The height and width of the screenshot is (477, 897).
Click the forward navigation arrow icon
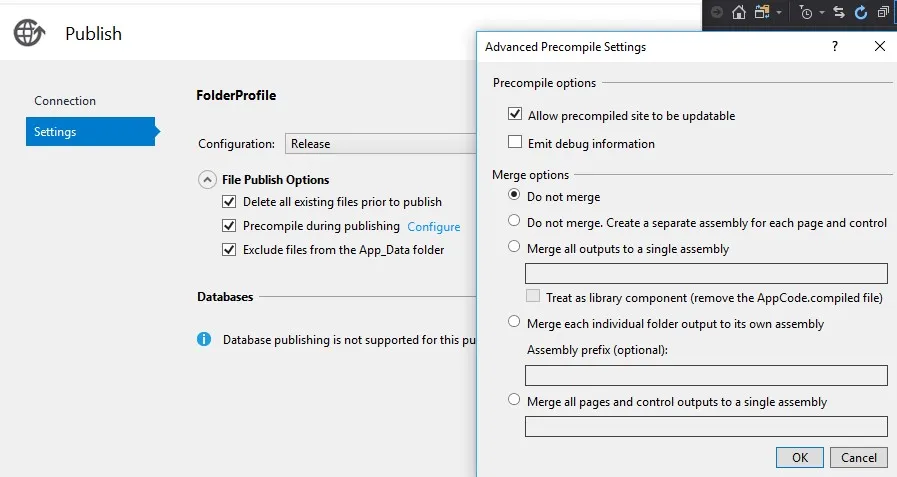(716, 13)
